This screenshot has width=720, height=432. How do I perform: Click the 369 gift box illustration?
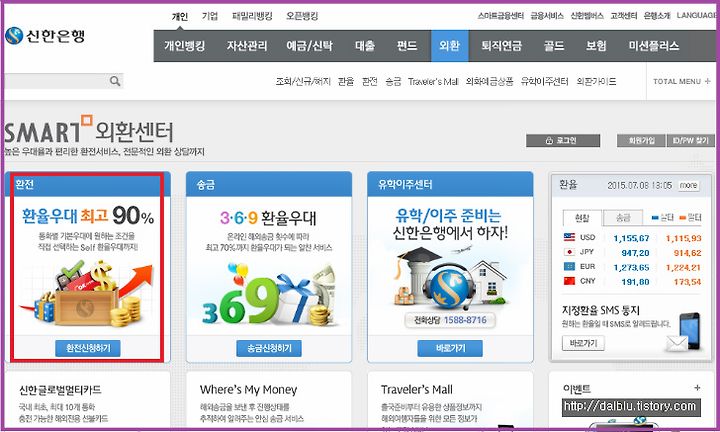269,294
